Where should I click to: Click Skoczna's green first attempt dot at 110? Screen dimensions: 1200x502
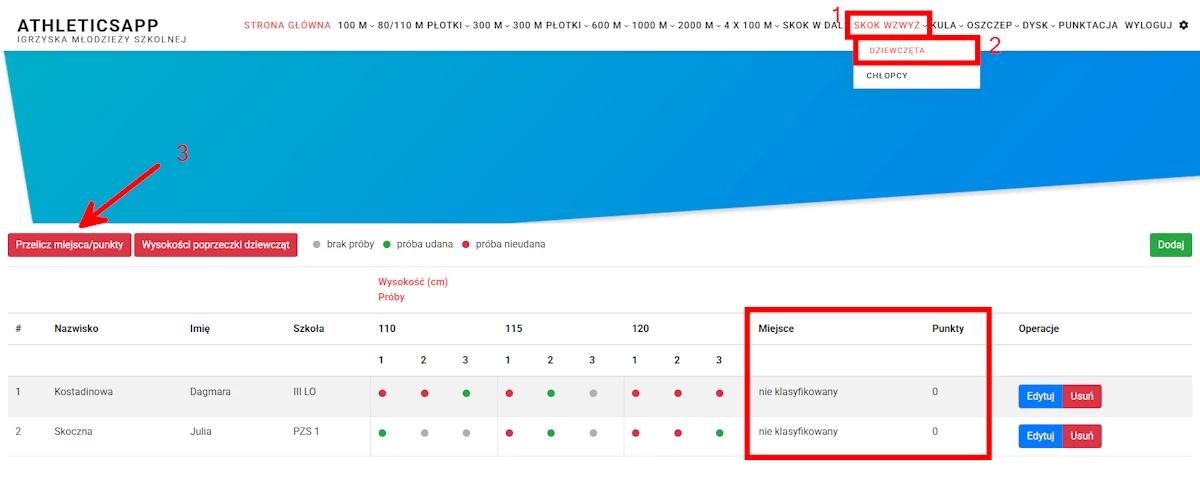(382, 433)
